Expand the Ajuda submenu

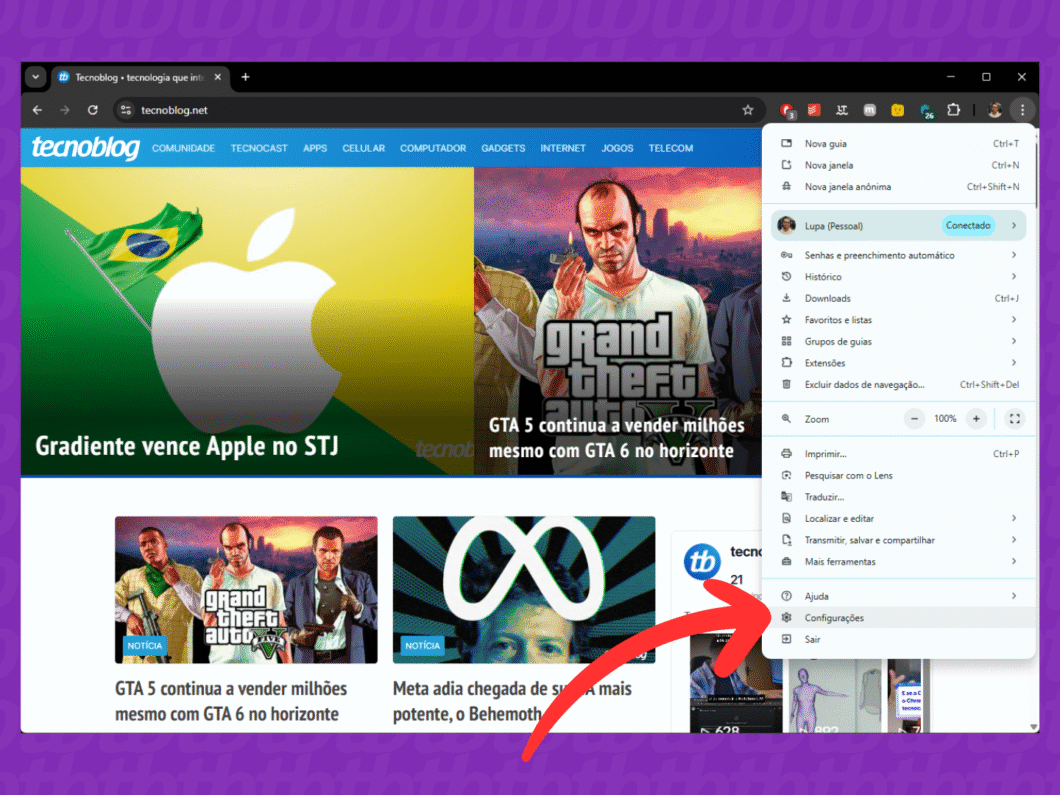point(899,596)
